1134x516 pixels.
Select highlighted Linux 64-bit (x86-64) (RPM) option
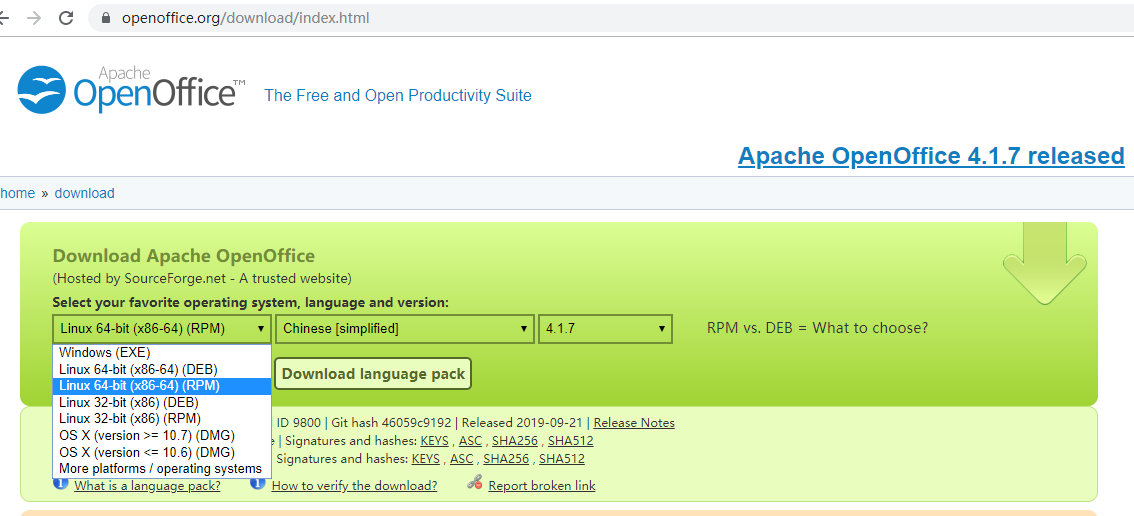point(162,386)
